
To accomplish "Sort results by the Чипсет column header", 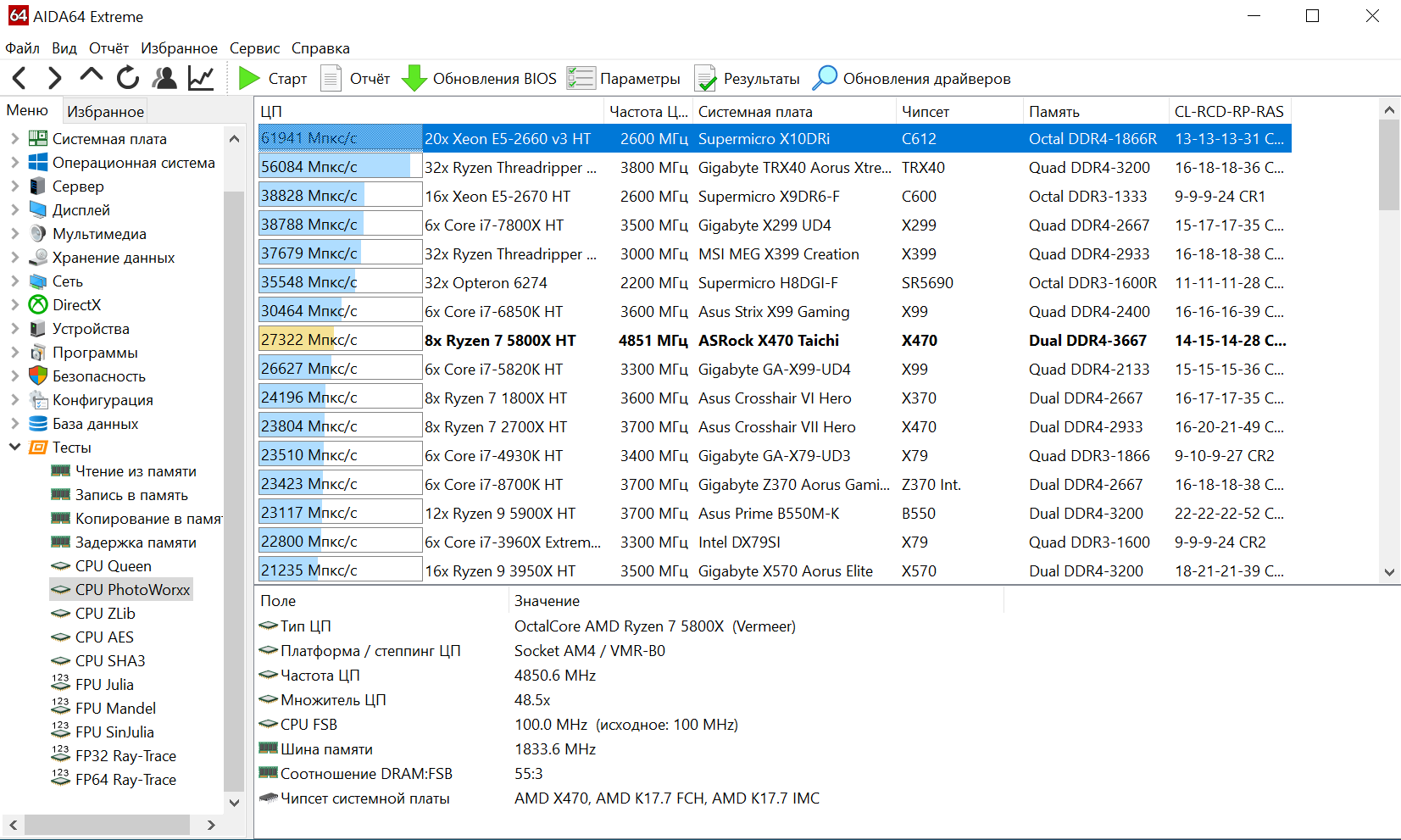I will coord(959,111).
